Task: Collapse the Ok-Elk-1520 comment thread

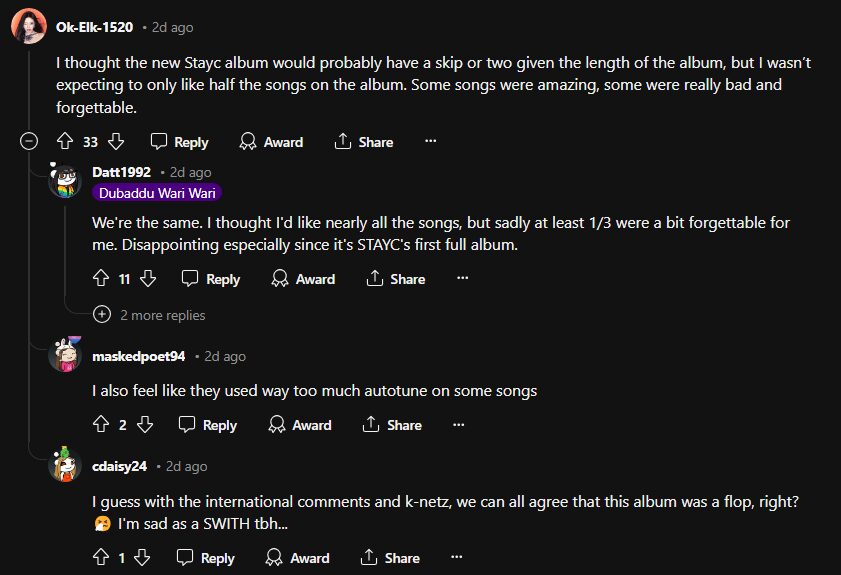Action: [29, 142]
